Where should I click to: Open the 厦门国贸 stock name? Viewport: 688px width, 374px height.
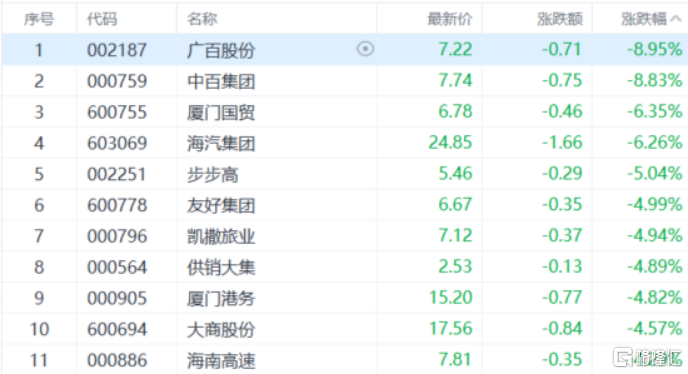[221, 112]
